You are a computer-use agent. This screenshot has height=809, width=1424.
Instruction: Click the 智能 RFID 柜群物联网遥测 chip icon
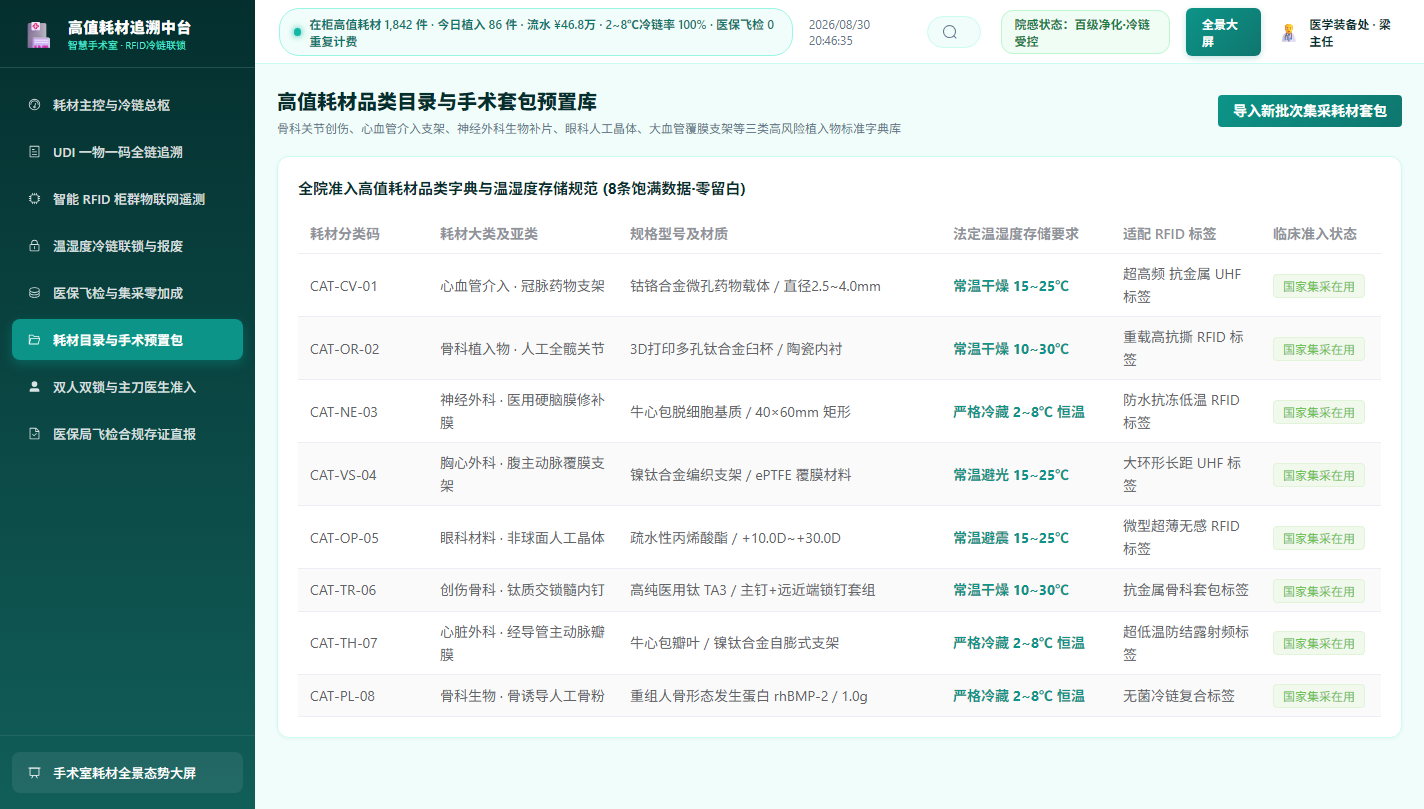pos(35,199)
